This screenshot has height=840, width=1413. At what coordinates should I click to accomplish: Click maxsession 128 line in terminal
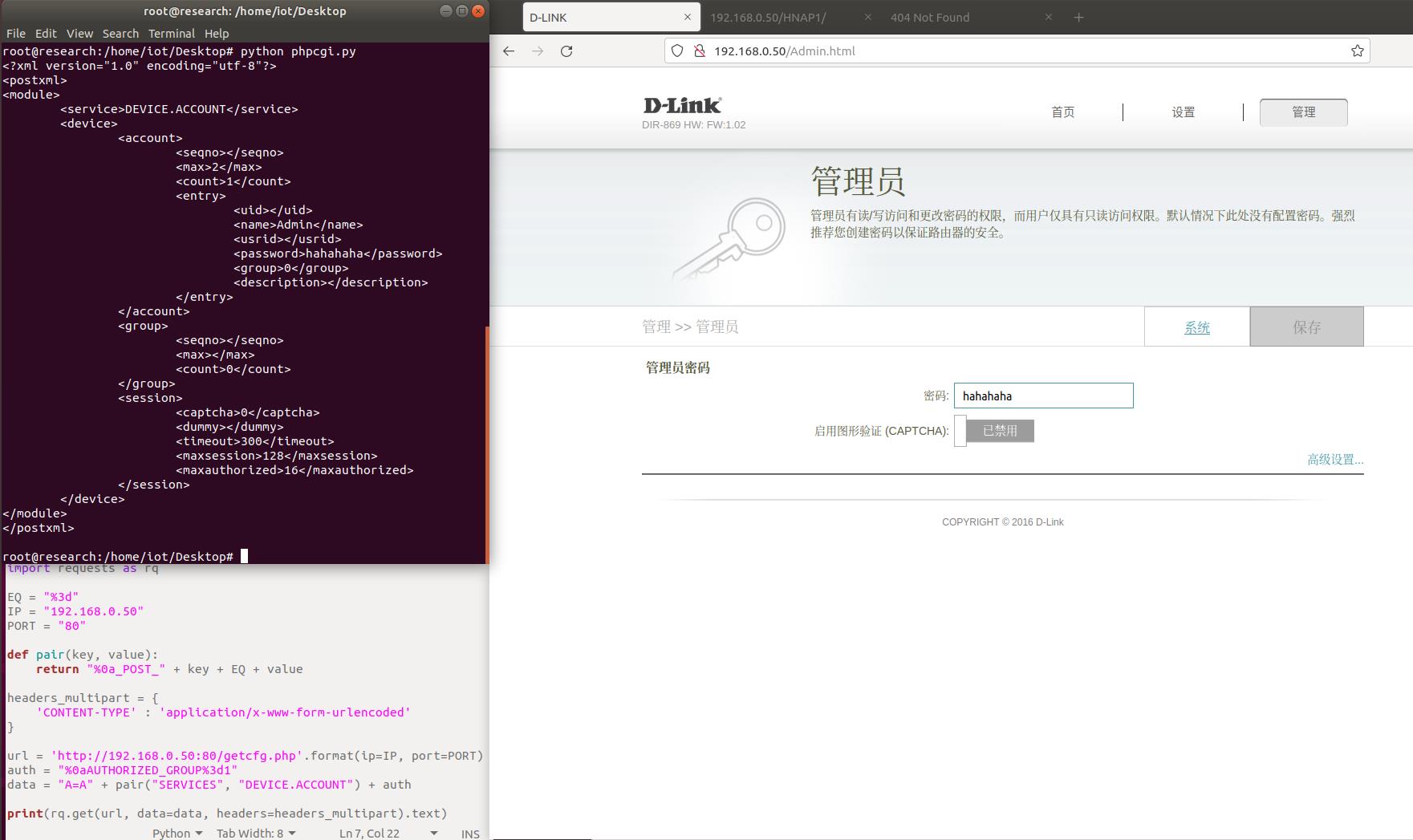277,456
